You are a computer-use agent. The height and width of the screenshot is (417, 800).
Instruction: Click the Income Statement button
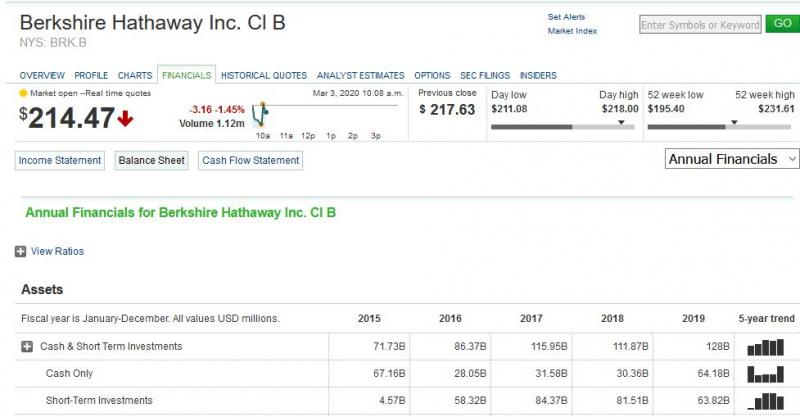click(60, 160)
